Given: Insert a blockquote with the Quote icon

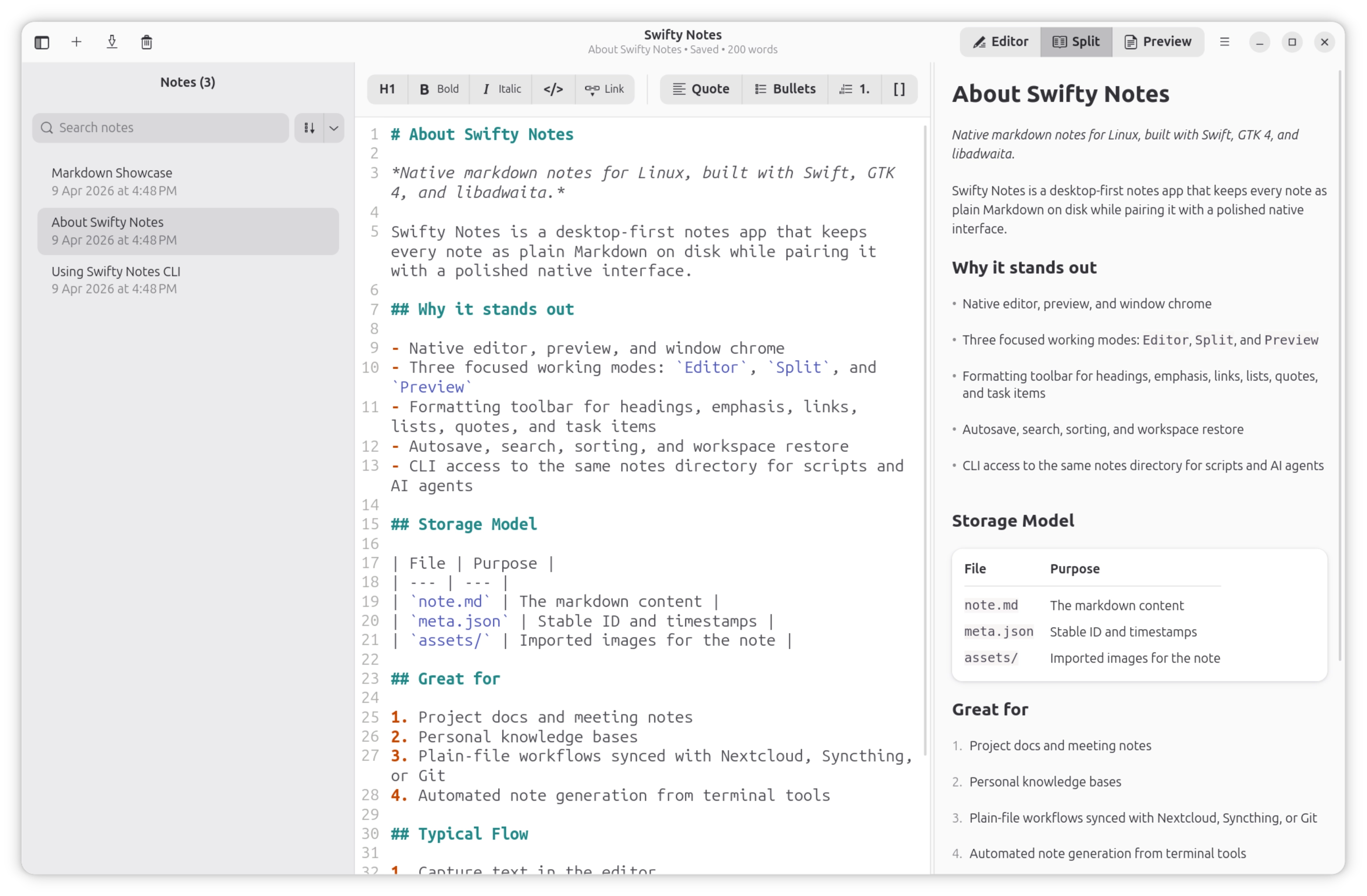Looking at the screenshot, I should (700, 89).
